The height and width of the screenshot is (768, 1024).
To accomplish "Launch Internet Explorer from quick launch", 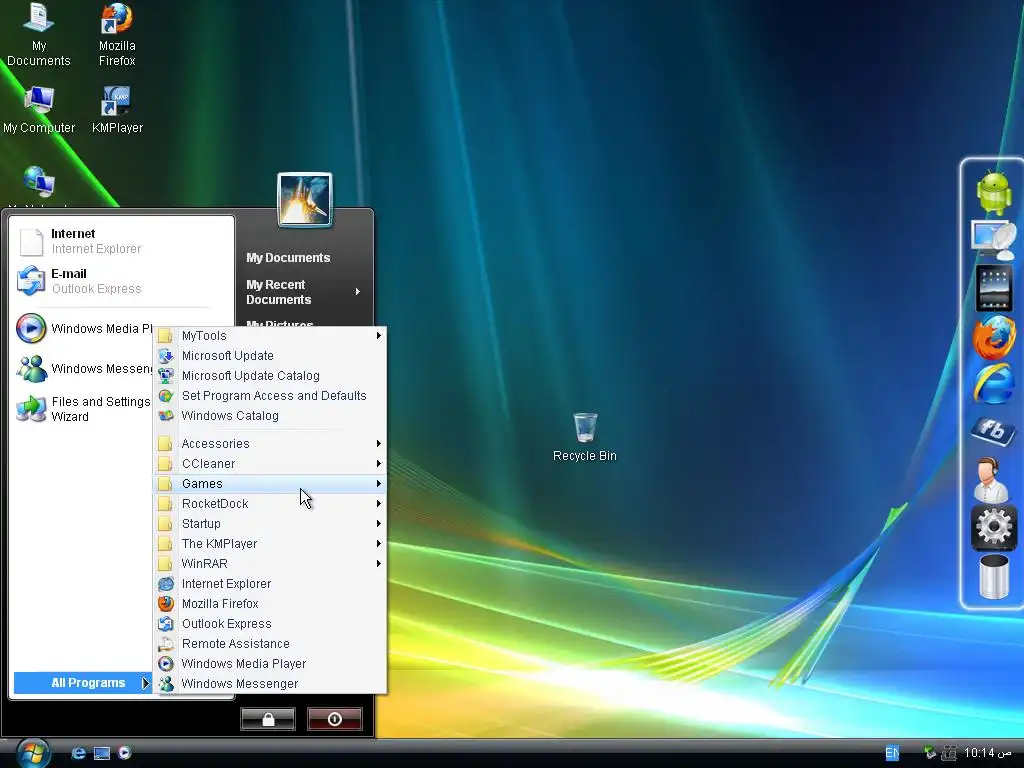I will [78, 753].
